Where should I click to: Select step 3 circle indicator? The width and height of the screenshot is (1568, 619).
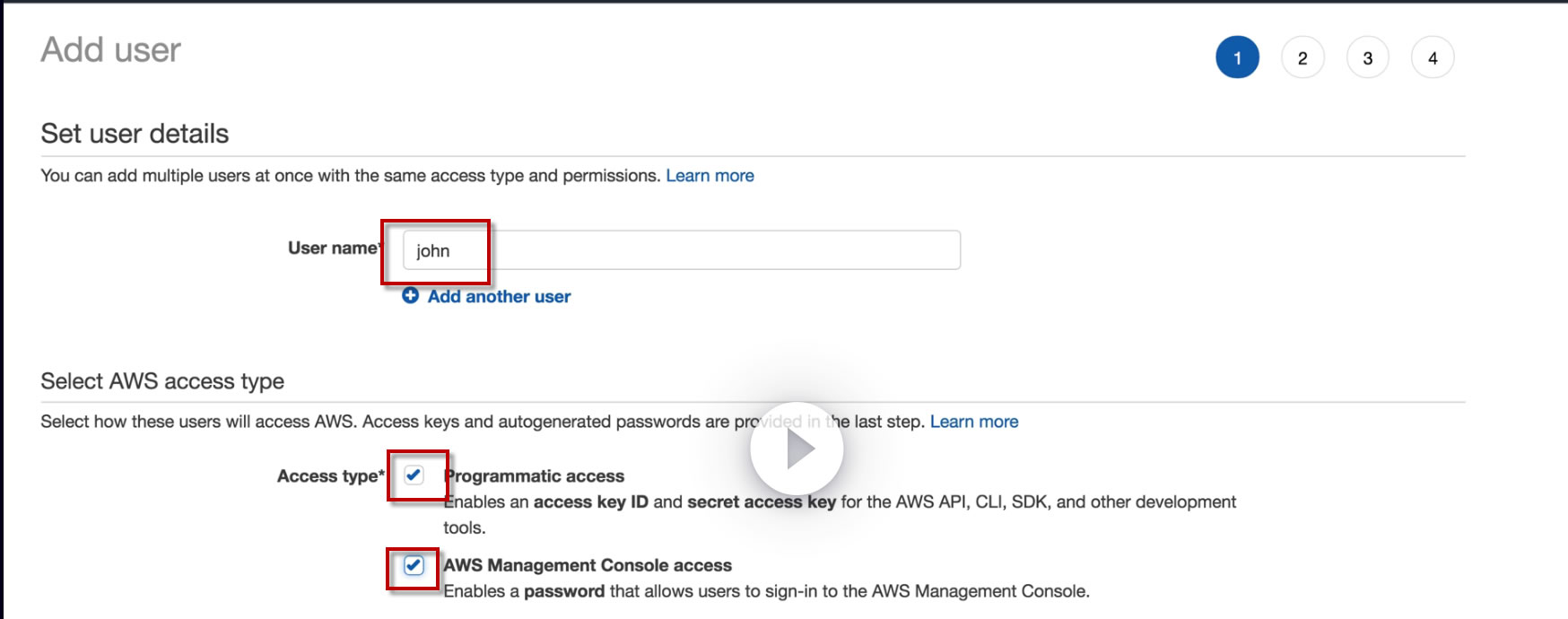[1367, 57]
